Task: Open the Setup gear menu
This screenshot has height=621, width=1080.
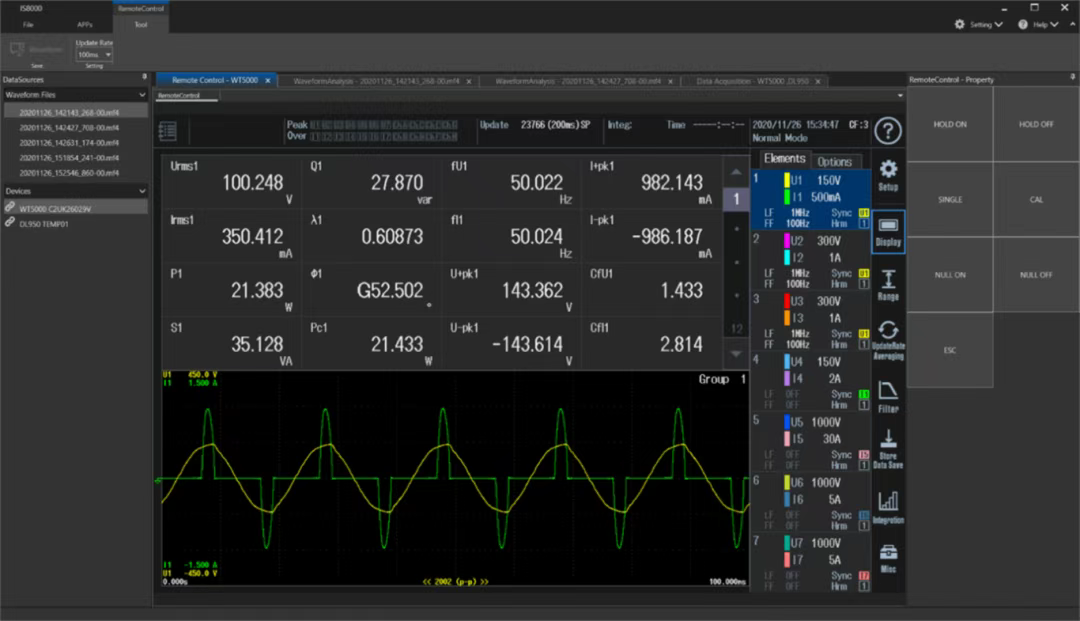Action: [888, 176]
